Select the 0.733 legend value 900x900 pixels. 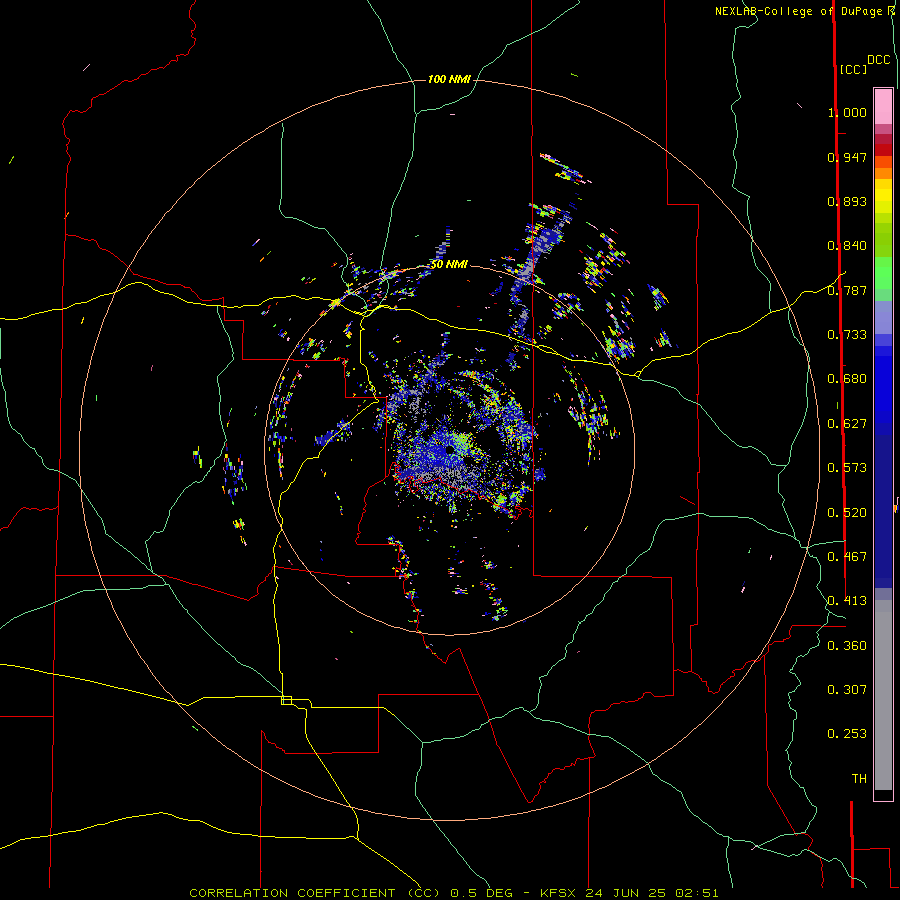click(847, 335)
